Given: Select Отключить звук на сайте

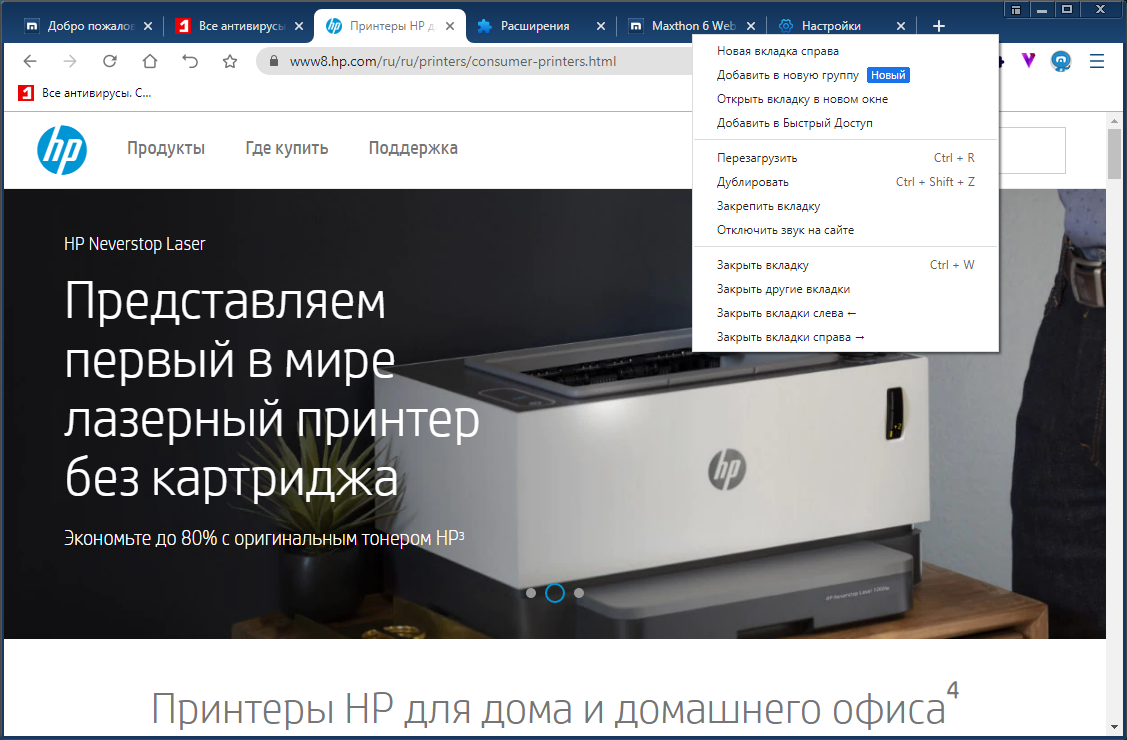Looking at the screenshot, I should tap(845, 230).
